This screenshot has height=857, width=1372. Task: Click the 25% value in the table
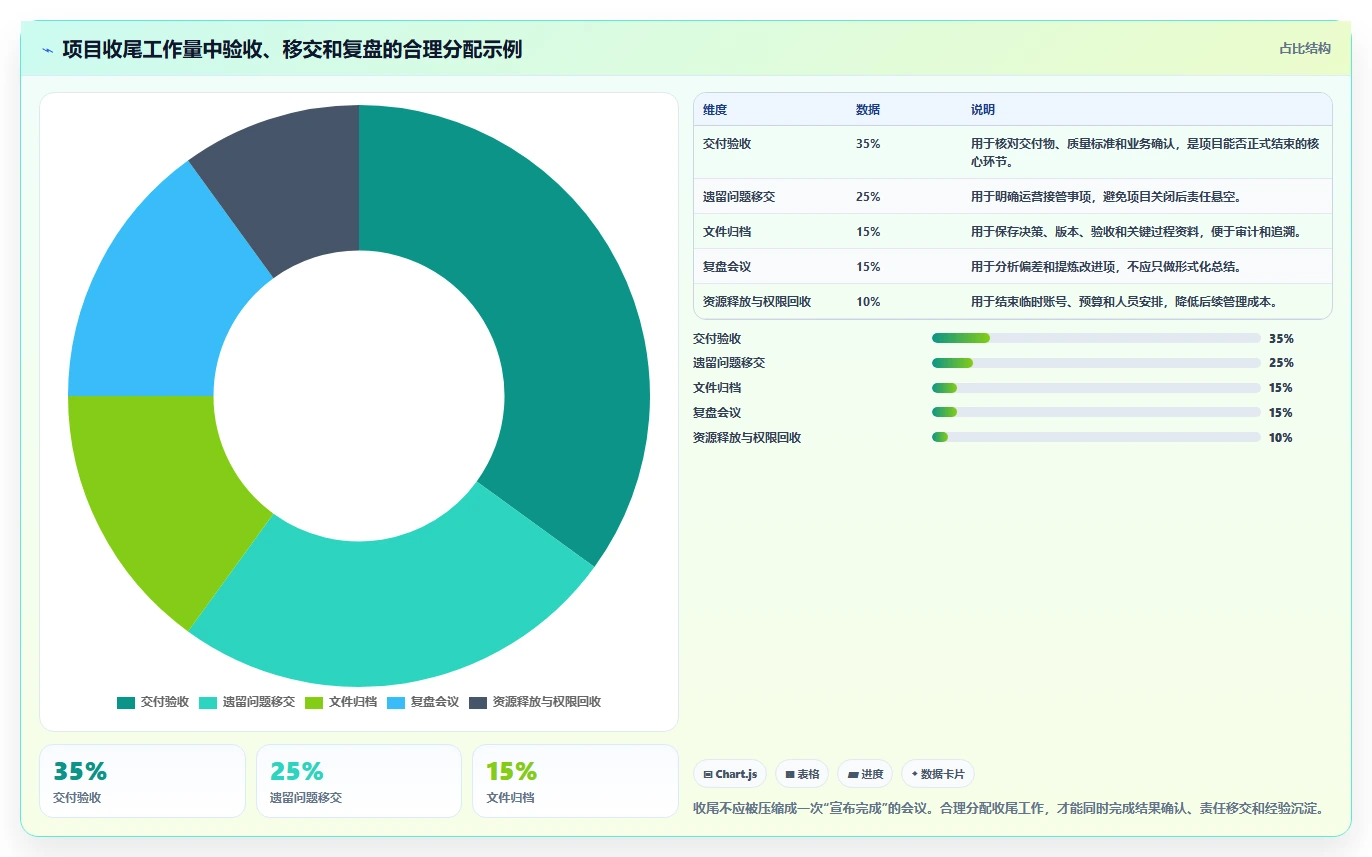(x=868, y=197)
